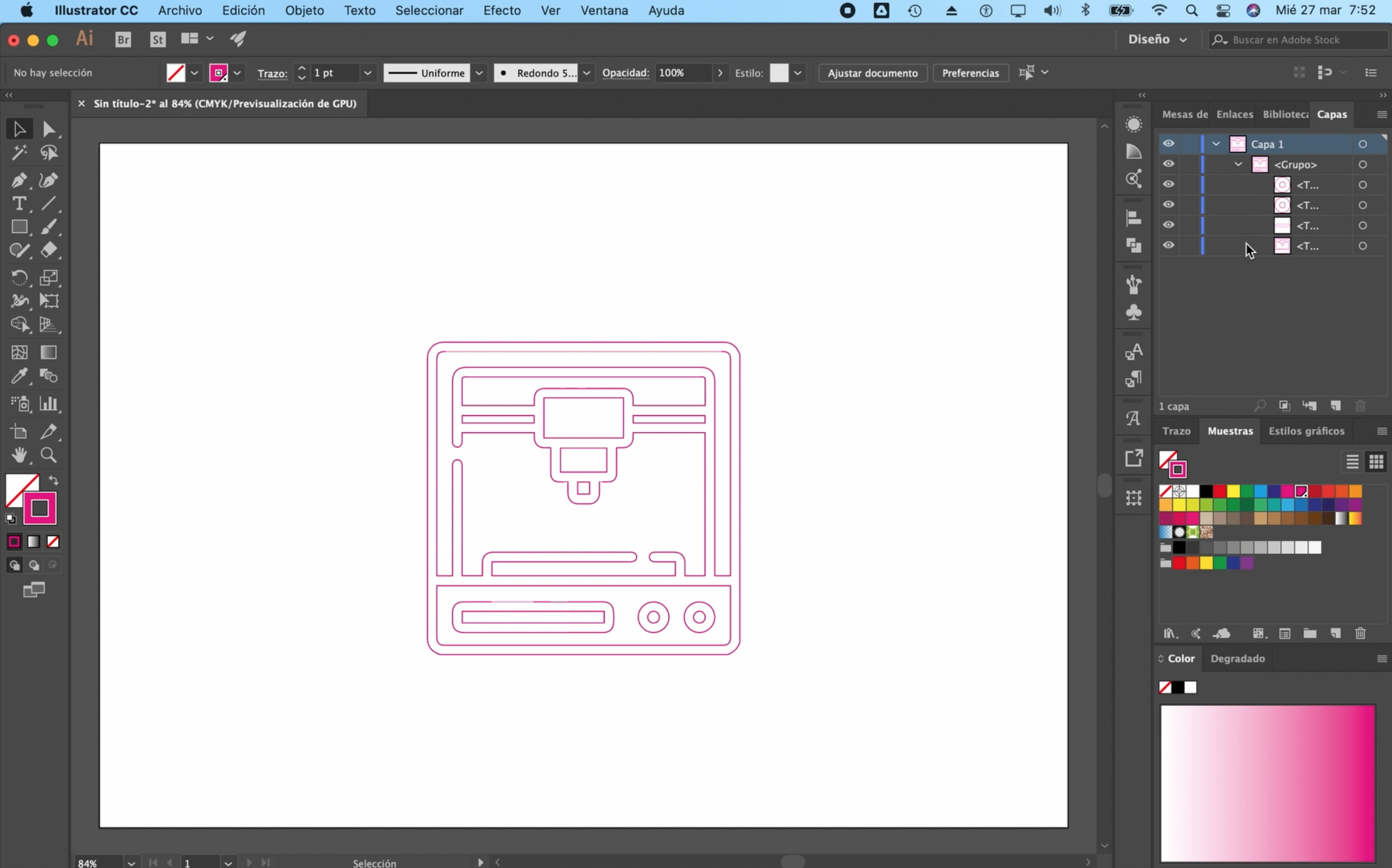The width and height of the screenshot is (1392, 868).
Task: Select the Magic Wand tool
Action: point(19,153)
